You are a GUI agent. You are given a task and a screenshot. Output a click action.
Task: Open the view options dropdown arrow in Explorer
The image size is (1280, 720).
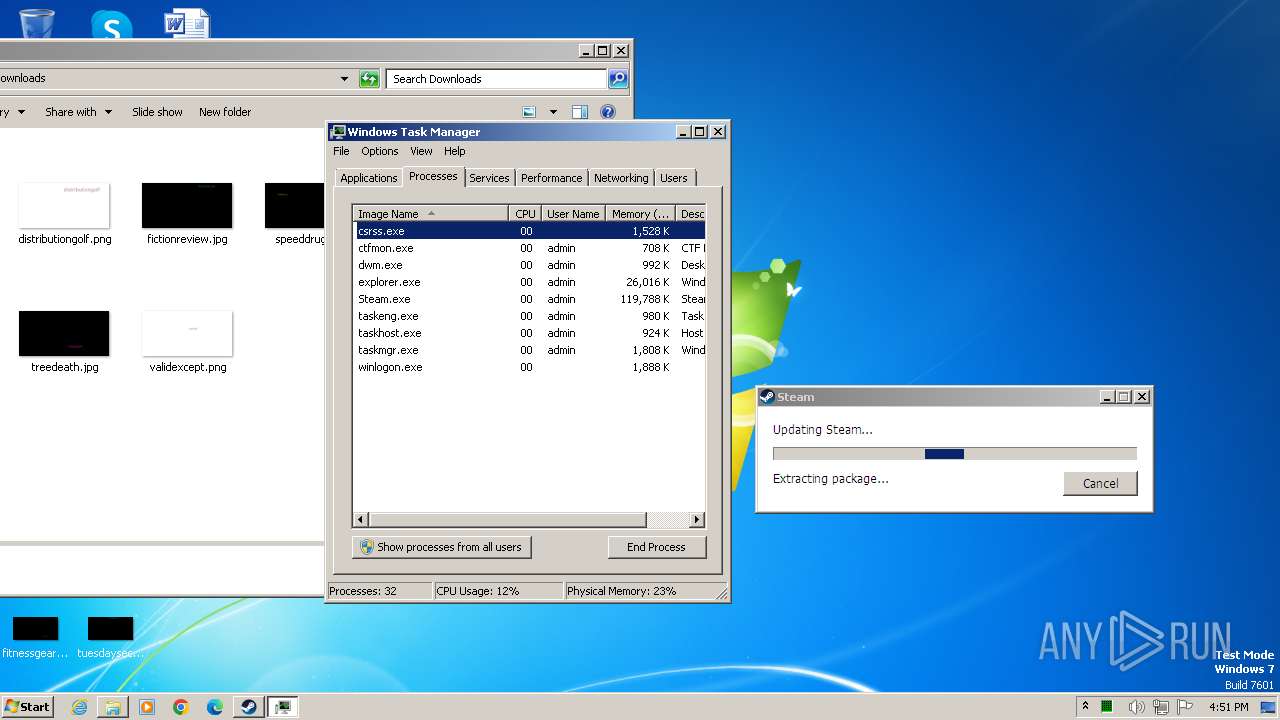point(552,112)
